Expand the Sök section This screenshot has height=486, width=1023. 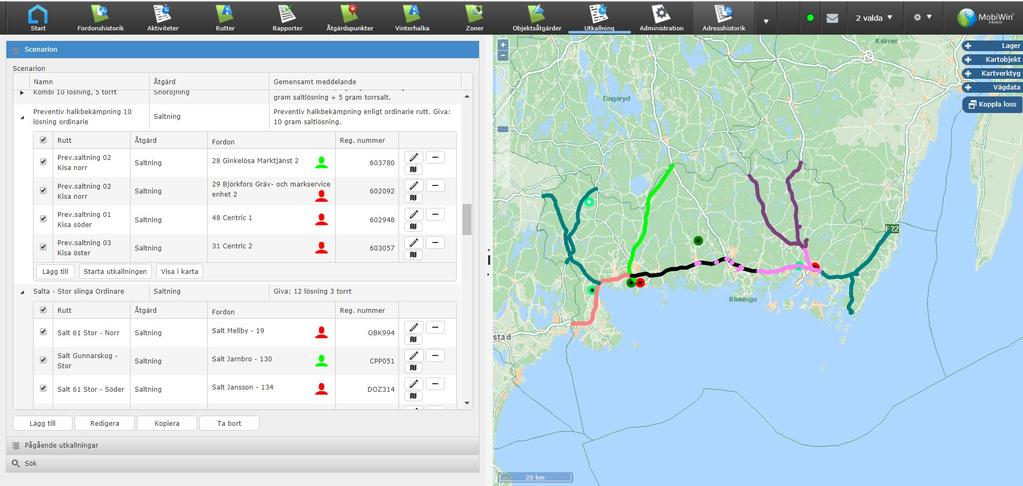click(243, 463)
